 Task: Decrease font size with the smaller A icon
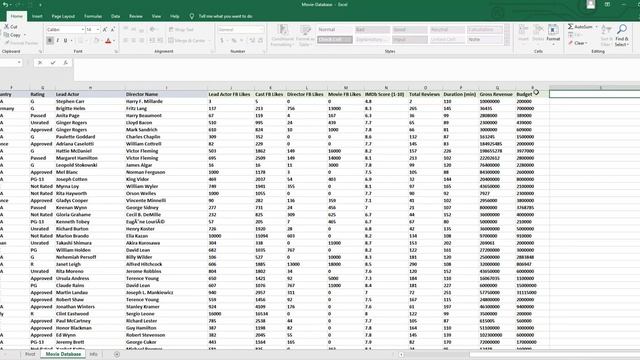[x=113, y=29]
